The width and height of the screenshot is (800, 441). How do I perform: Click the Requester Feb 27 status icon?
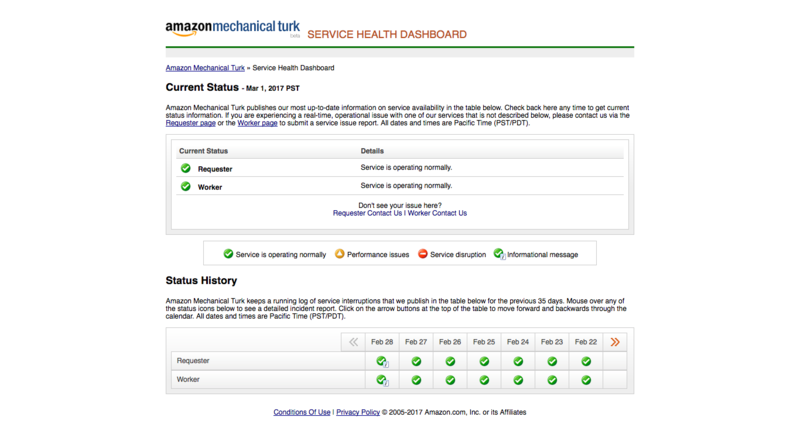416,361
